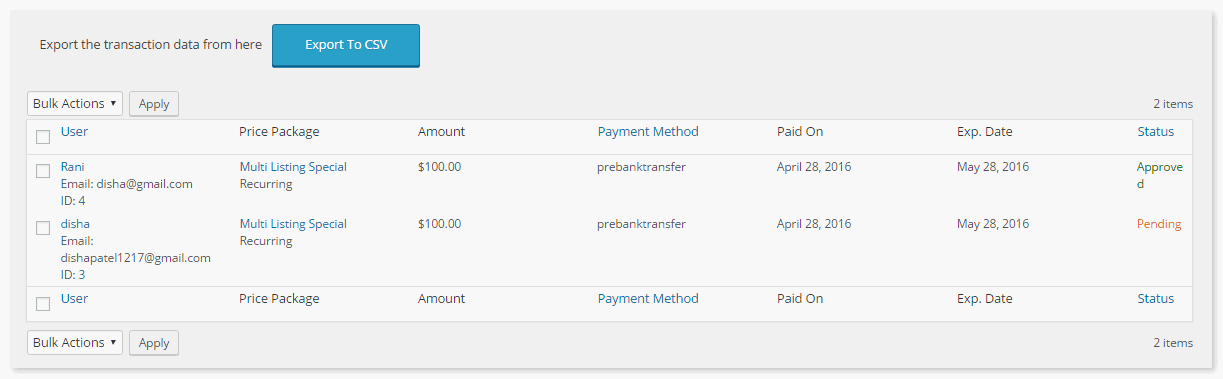Screen dimensions: 1223x379
Task: Open Rani's Multi Listing Special package
Action: (293, 167)
